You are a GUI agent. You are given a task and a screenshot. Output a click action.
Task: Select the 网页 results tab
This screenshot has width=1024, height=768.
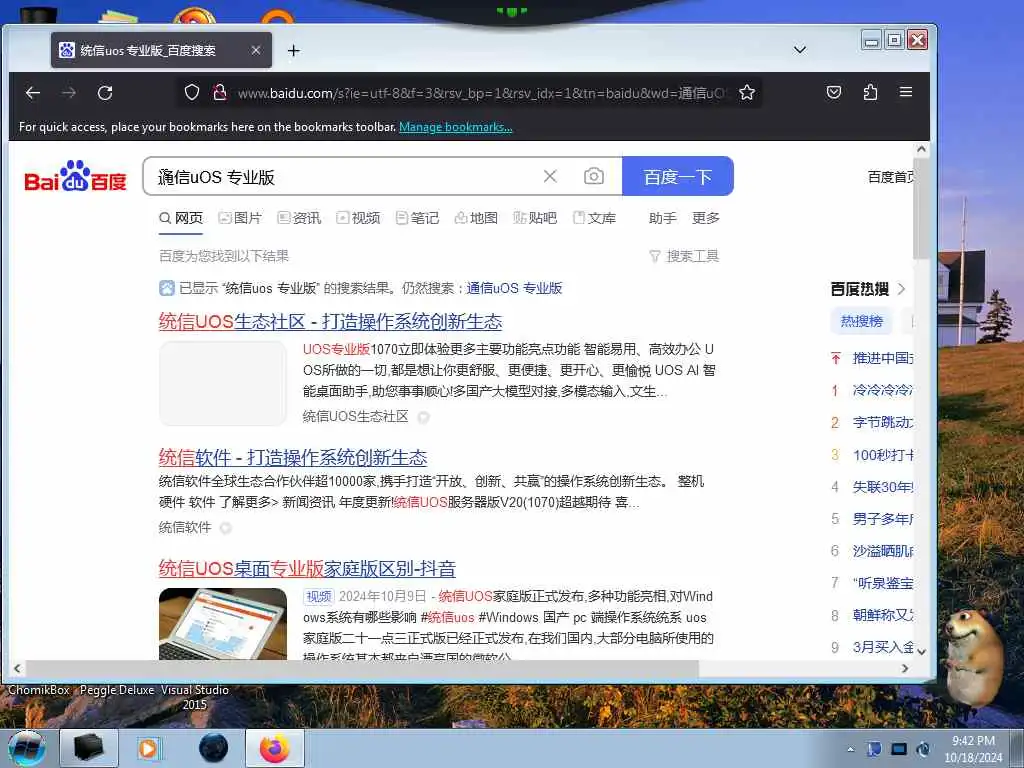pos(181,218)
